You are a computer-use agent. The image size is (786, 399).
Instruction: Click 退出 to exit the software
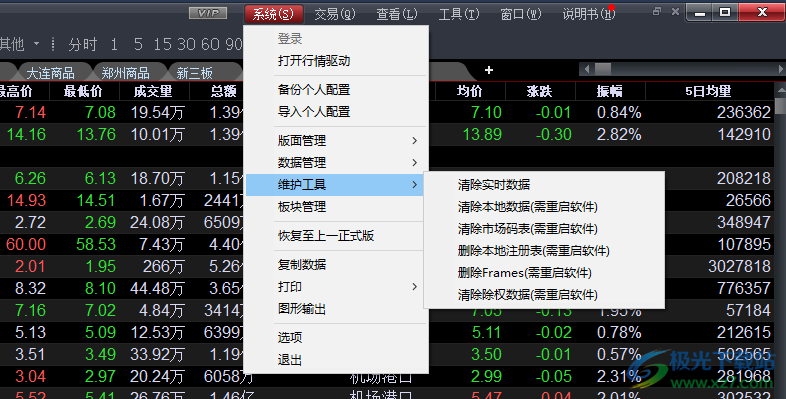[x=335, y=360]
